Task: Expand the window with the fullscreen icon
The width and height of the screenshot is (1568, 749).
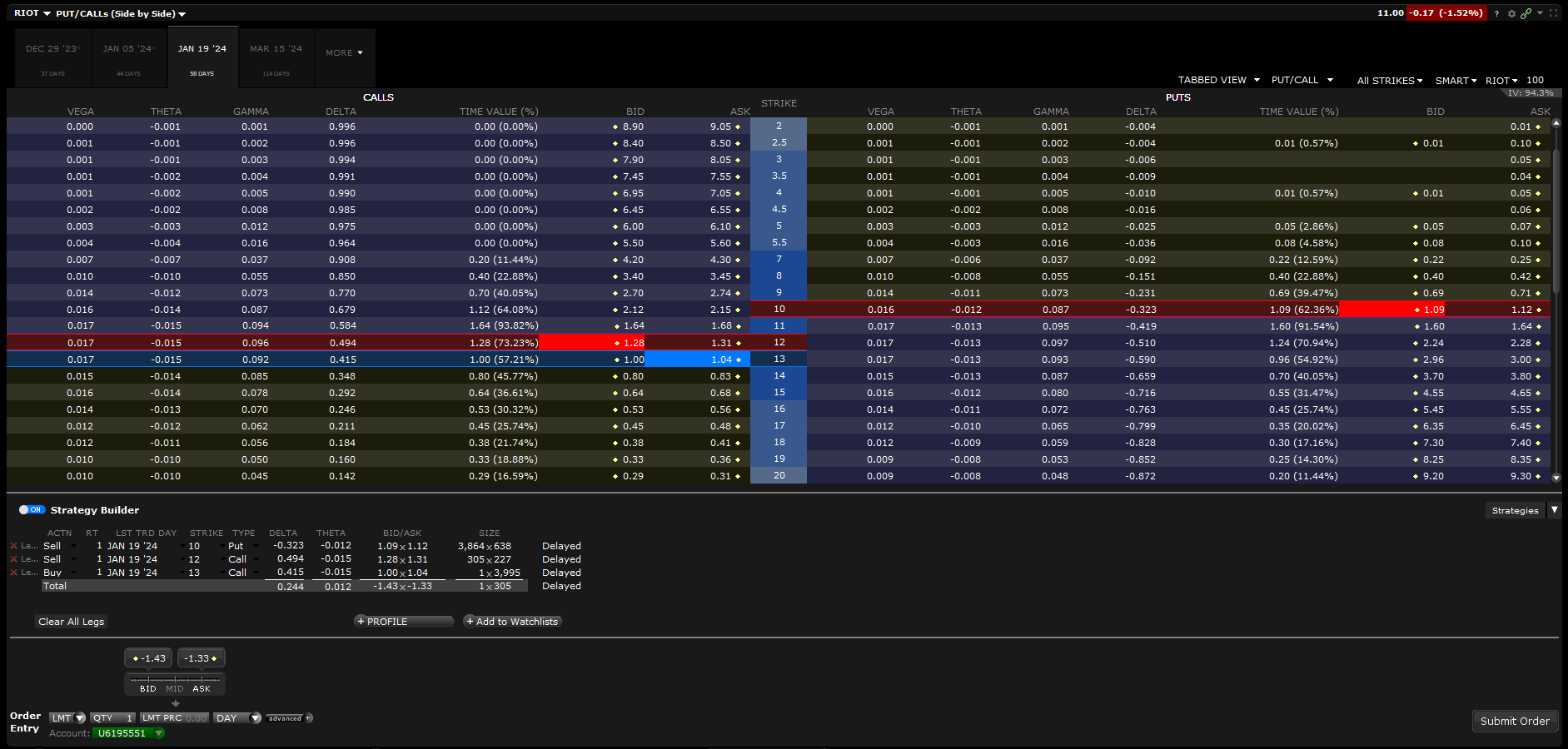Action: [1553, 12]
